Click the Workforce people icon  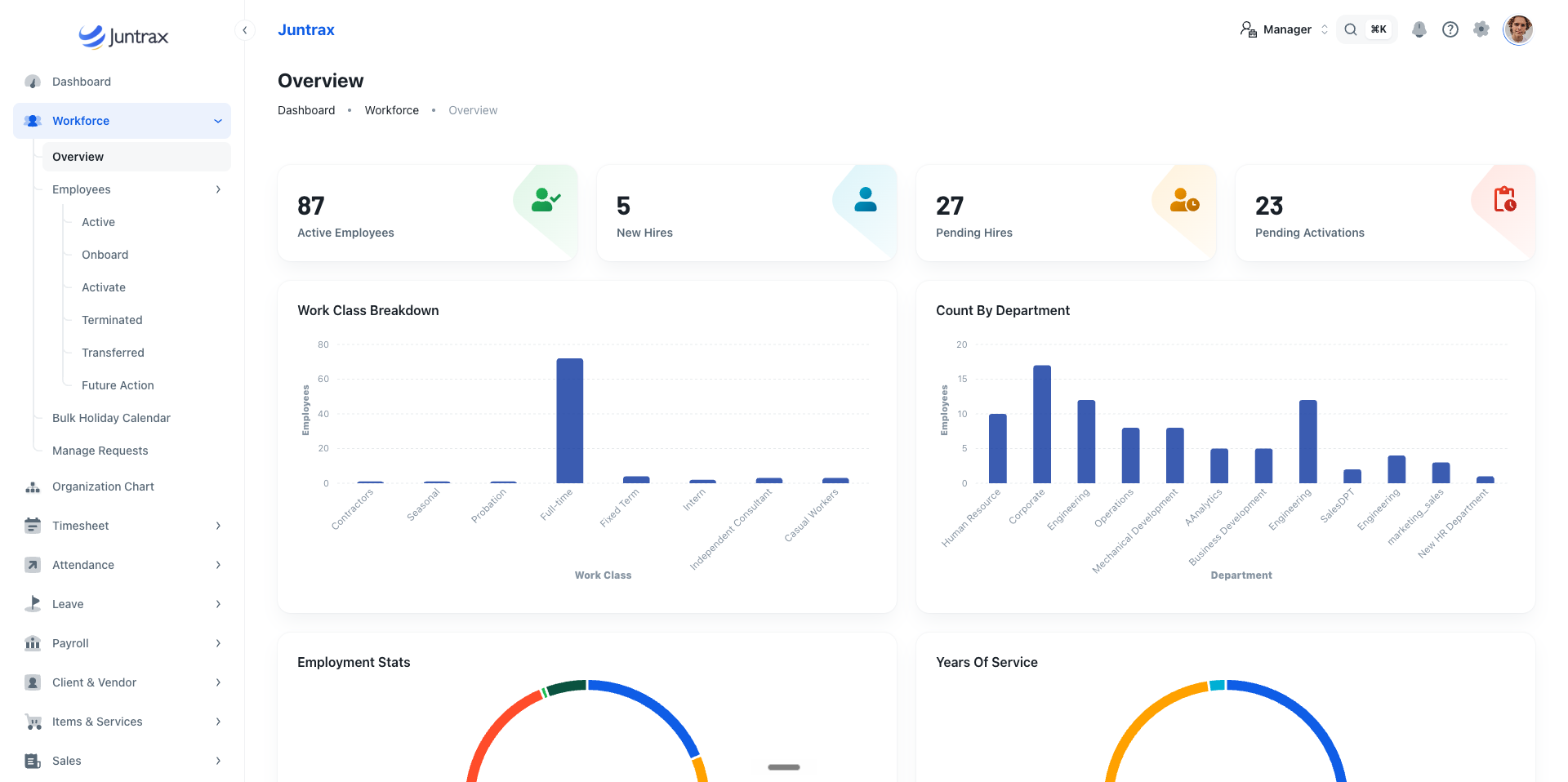pos(33,121)
